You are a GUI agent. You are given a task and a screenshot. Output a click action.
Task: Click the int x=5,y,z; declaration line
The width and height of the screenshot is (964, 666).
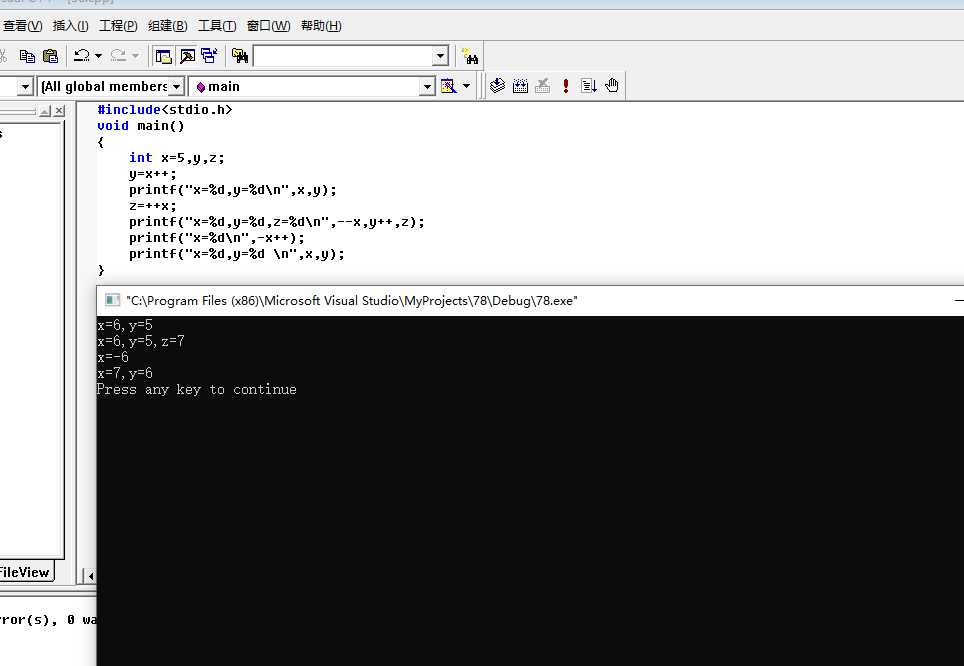click(176, 157)
